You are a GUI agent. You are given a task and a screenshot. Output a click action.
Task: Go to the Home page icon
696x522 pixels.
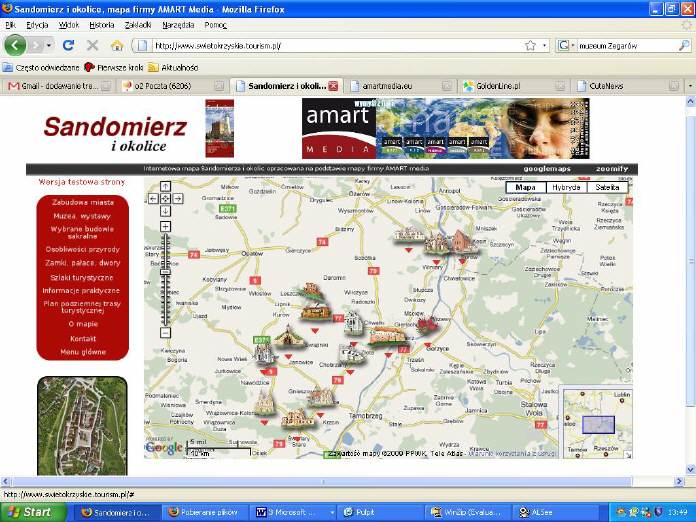click(x=117, y=45)
